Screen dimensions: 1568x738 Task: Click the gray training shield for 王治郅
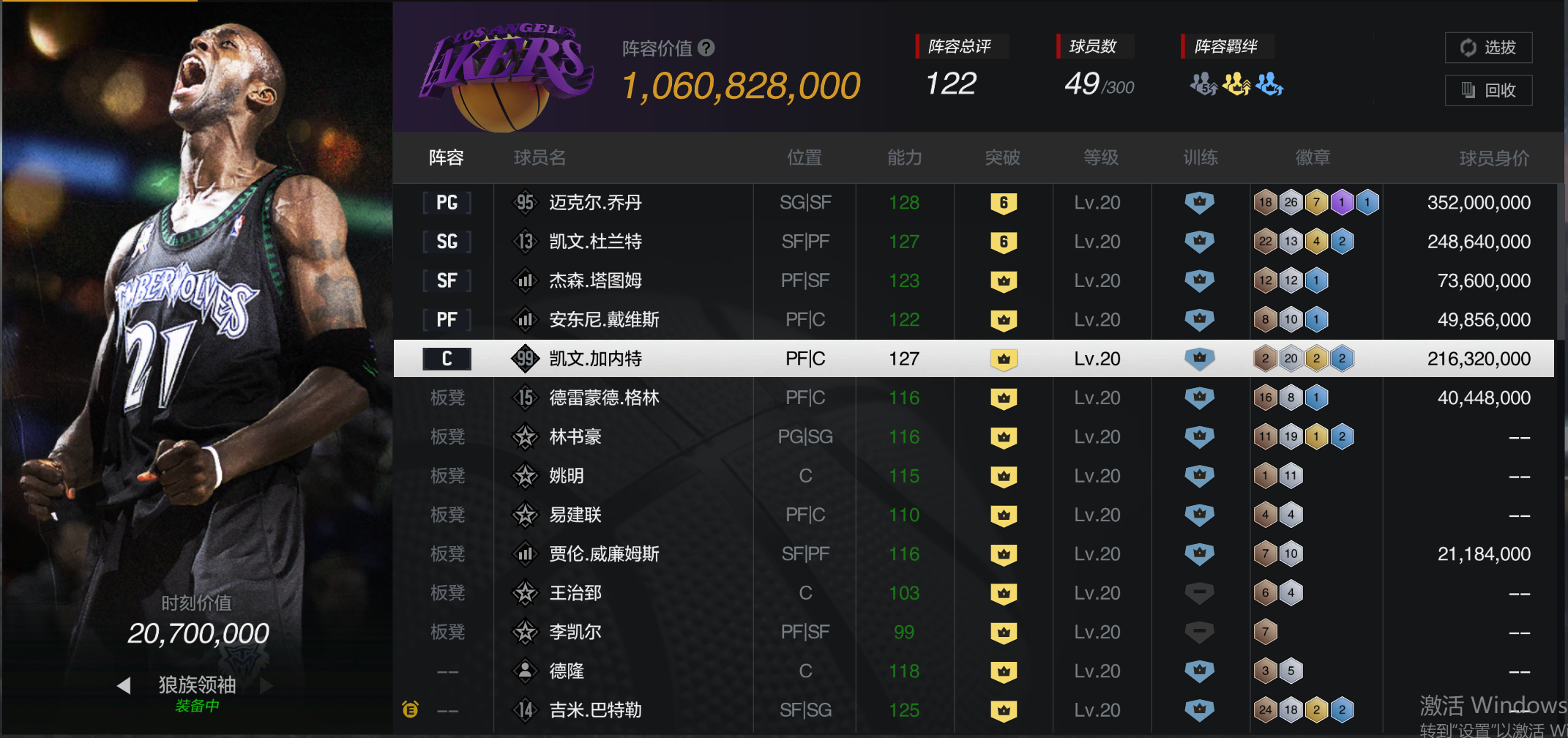1199,593
